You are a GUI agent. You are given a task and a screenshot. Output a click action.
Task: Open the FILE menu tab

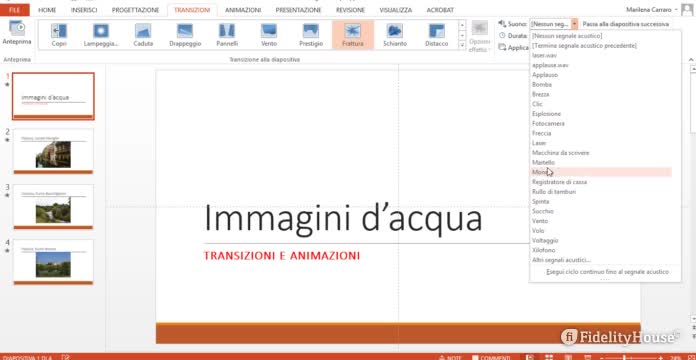coord(15,10)
